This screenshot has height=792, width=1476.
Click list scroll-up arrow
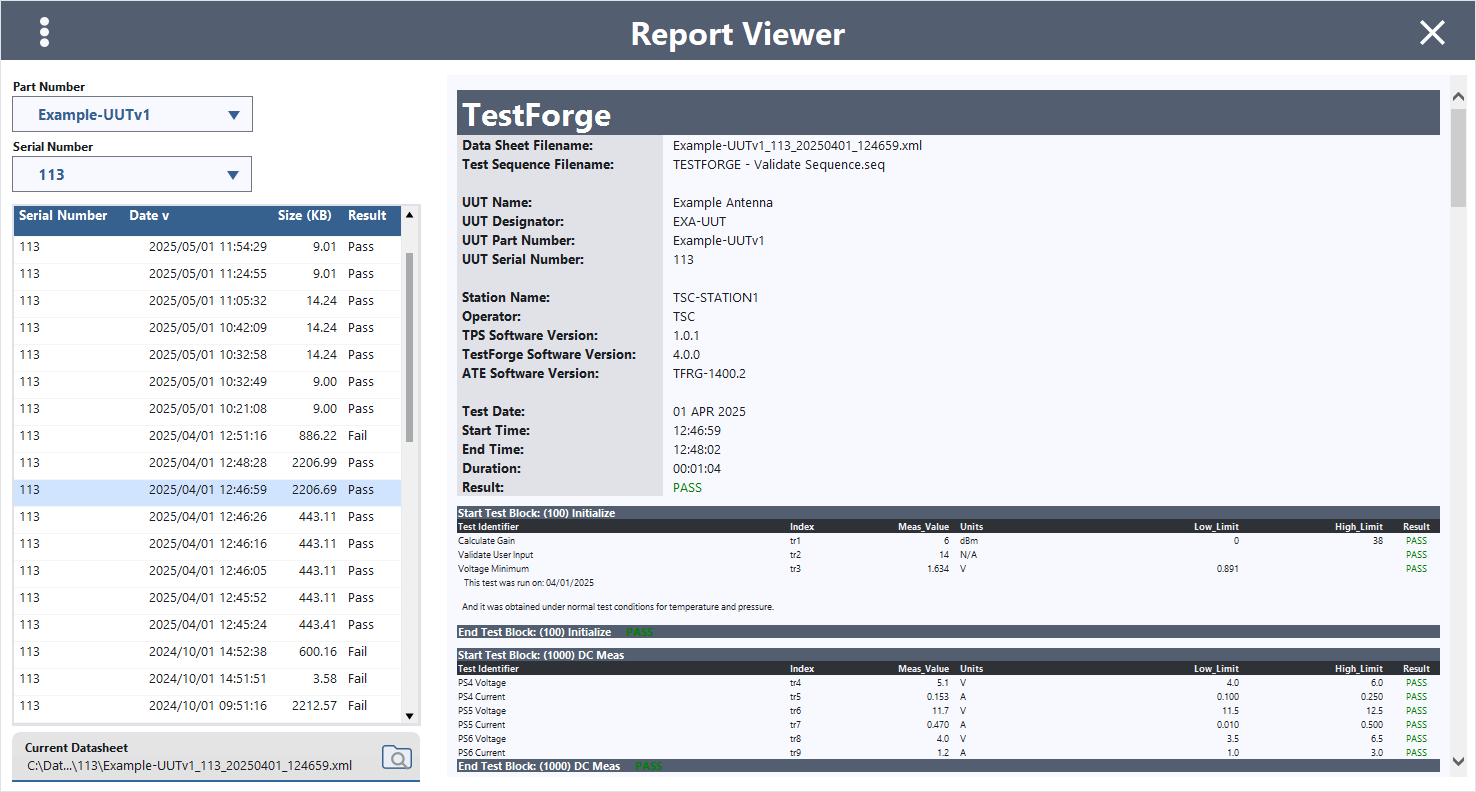[409, 215]
